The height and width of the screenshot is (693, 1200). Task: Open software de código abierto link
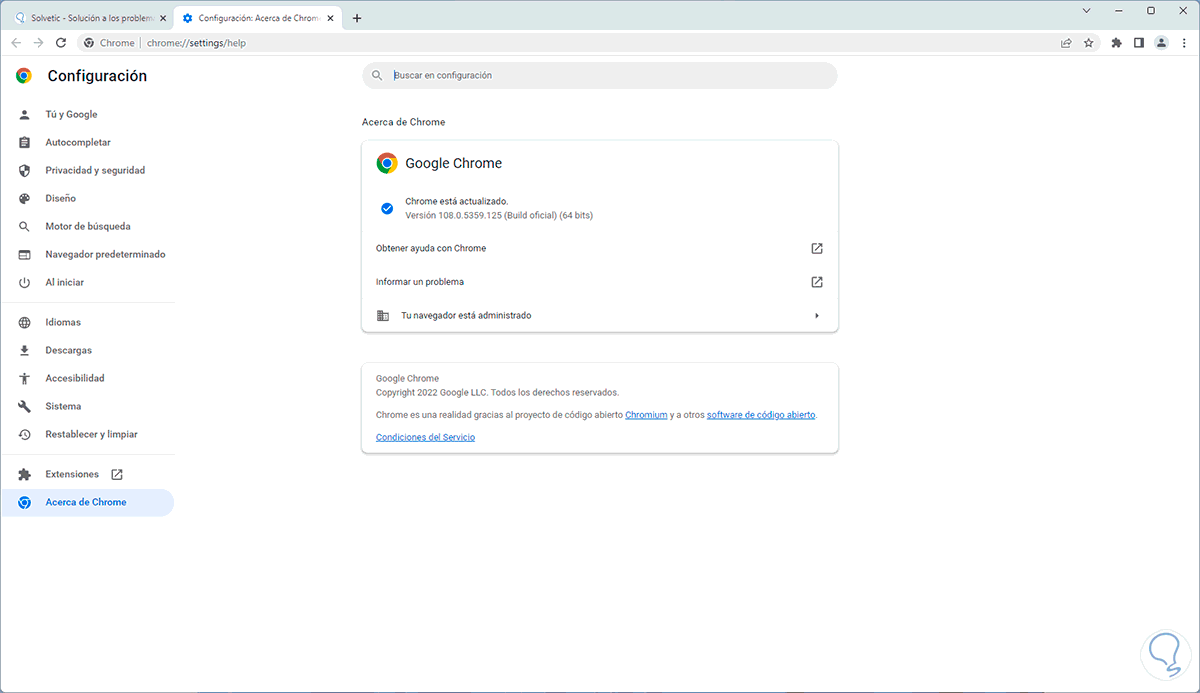(x=761, y=414)
